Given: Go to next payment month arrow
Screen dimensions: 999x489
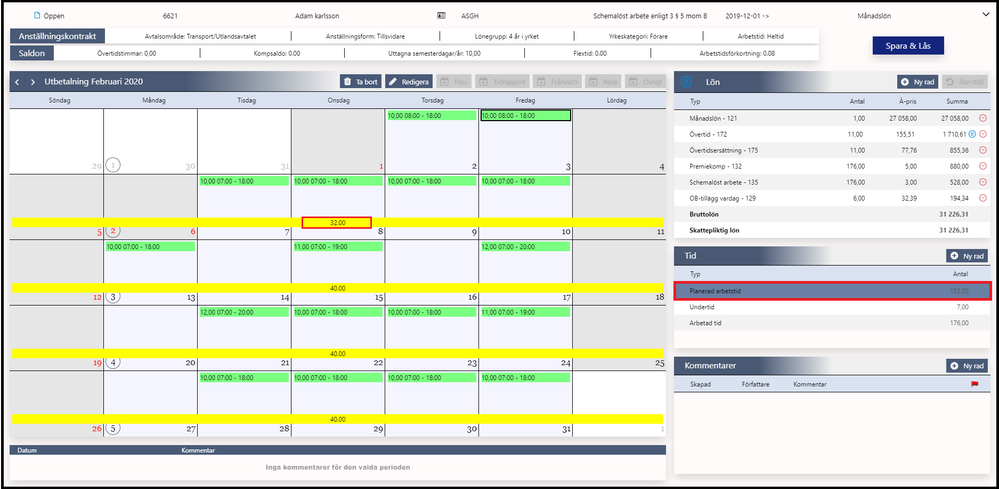Looking at the screenshot, I should coord(32,82).
